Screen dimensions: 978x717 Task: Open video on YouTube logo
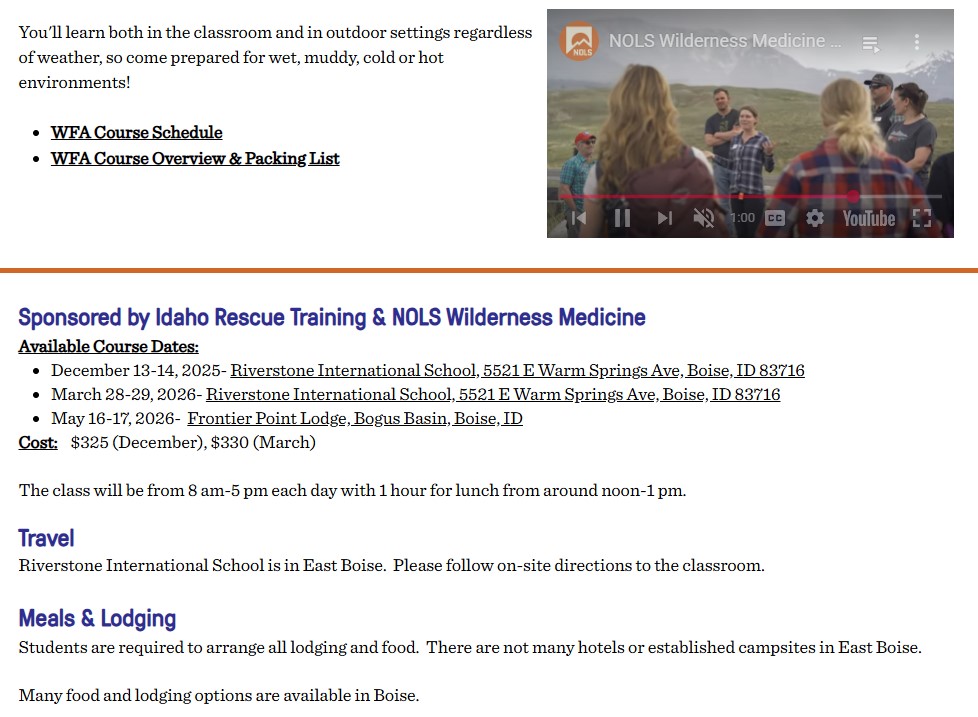click(868, 218)
